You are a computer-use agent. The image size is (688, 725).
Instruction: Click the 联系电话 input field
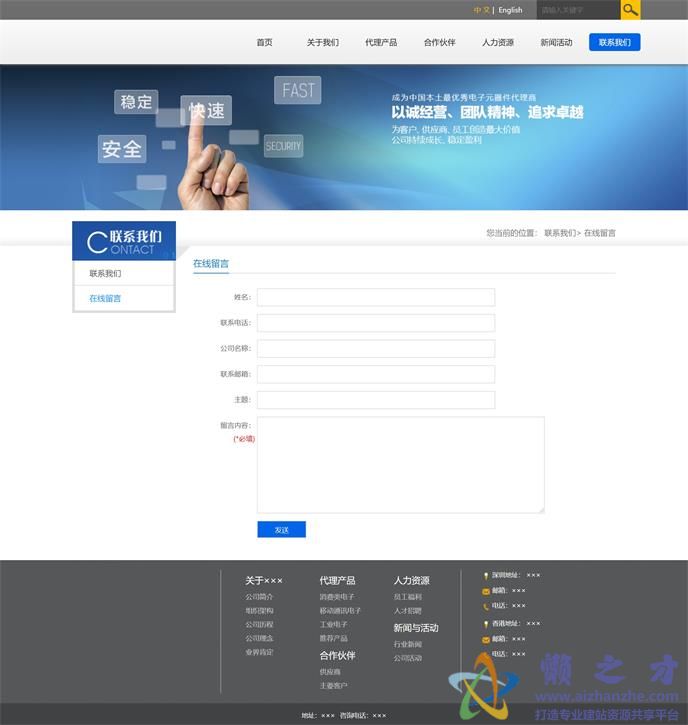click(376, 323)
